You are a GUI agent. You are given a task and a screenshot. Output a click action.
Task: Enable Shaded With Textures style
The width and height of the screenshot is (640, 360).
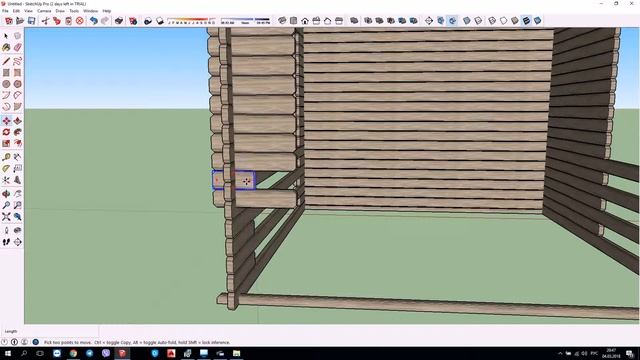[526, 21]
